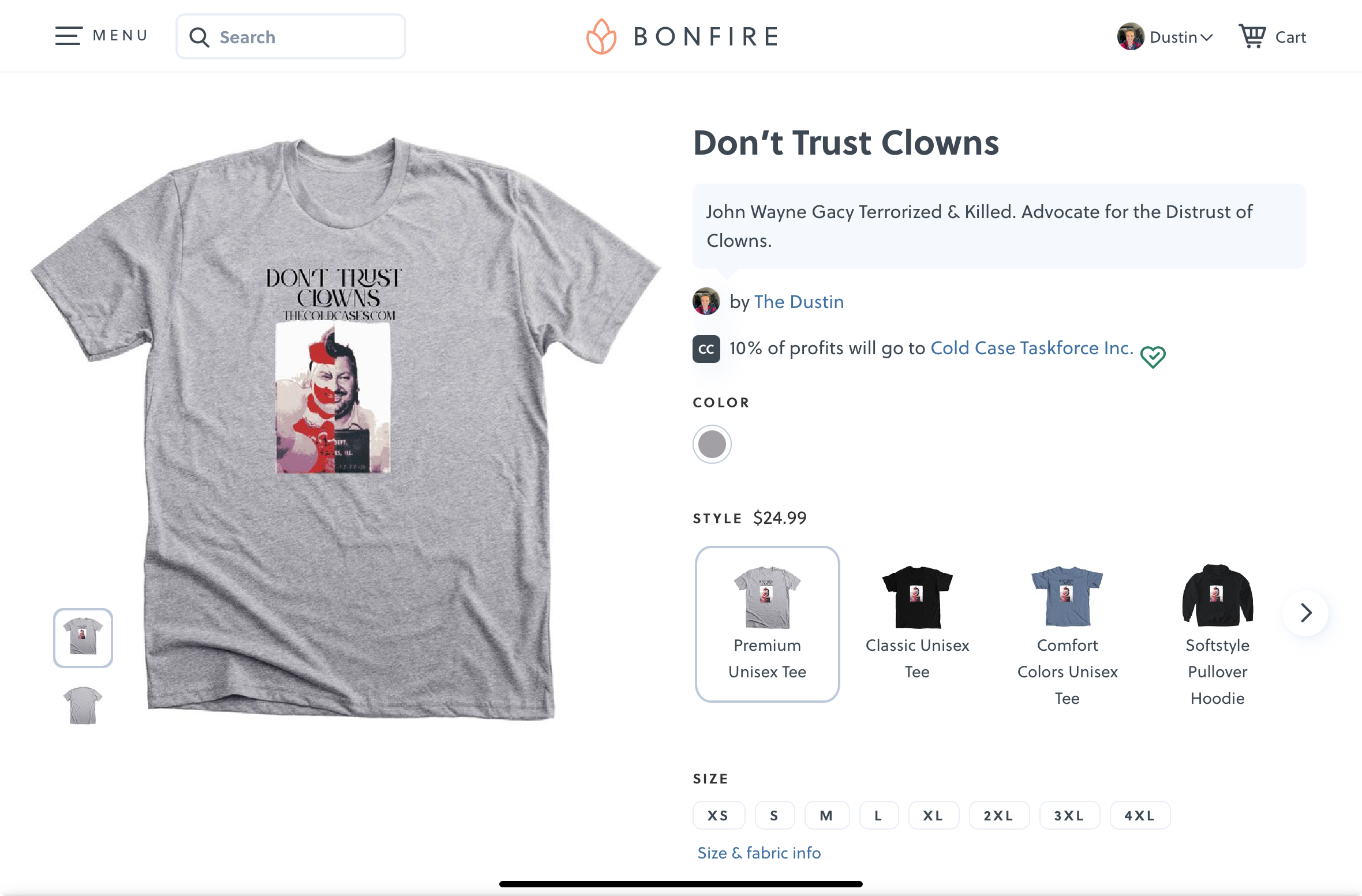The image size is (1362, 896).
Task: Choose the 2XL size option
Action: (x=998, y=815)
